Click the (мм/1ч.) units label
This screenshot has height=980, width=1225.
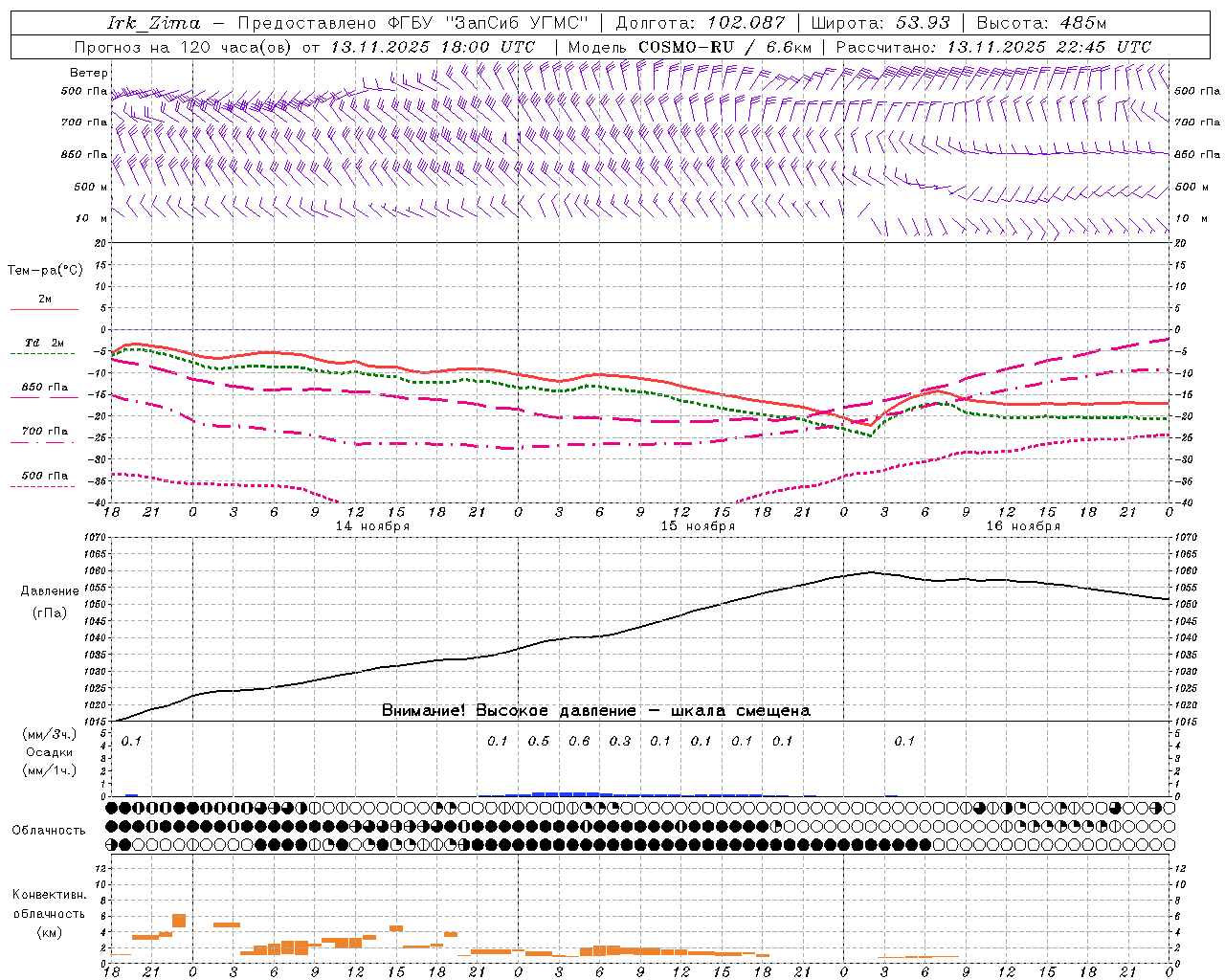tap(49, 770)
